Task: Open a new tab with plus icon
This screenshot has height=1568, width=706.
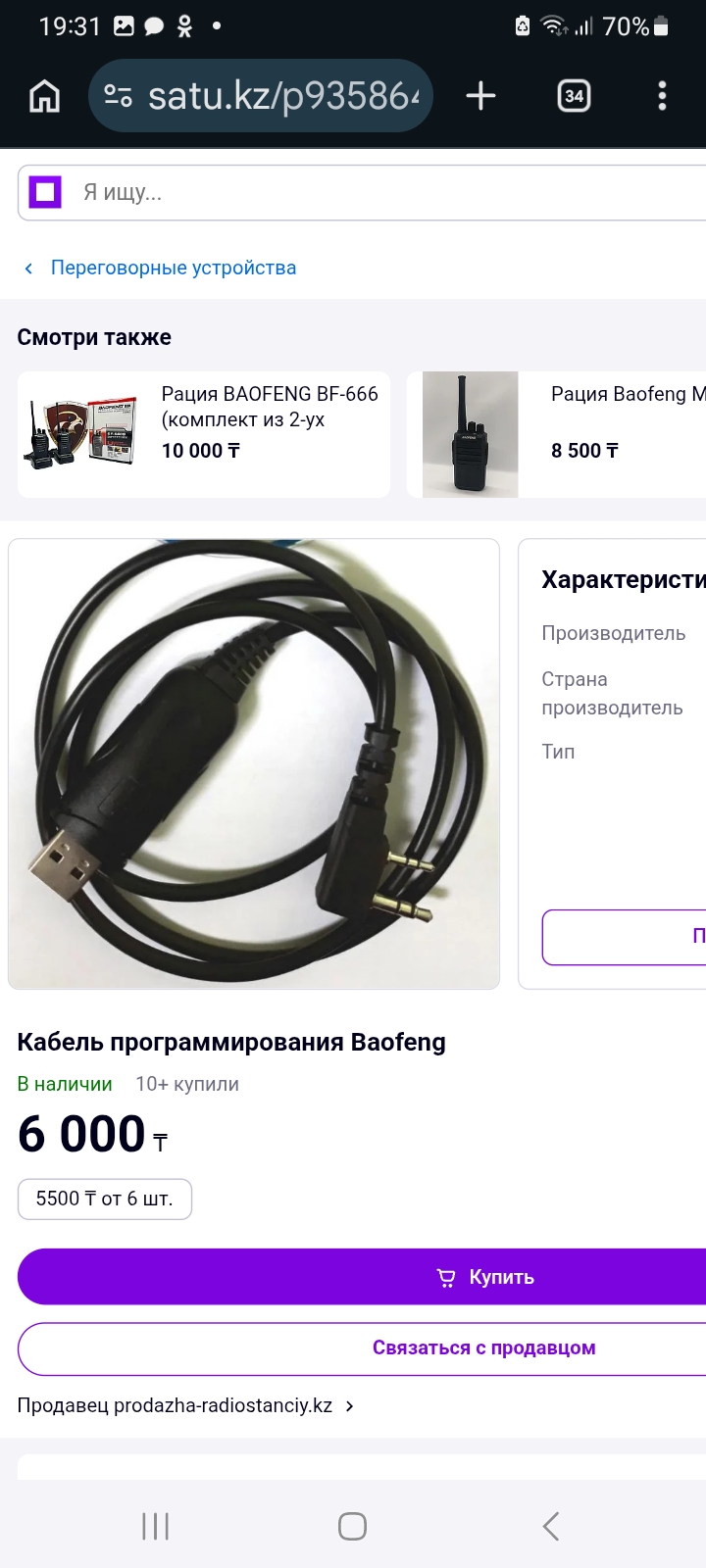Action: pos(480,96)
